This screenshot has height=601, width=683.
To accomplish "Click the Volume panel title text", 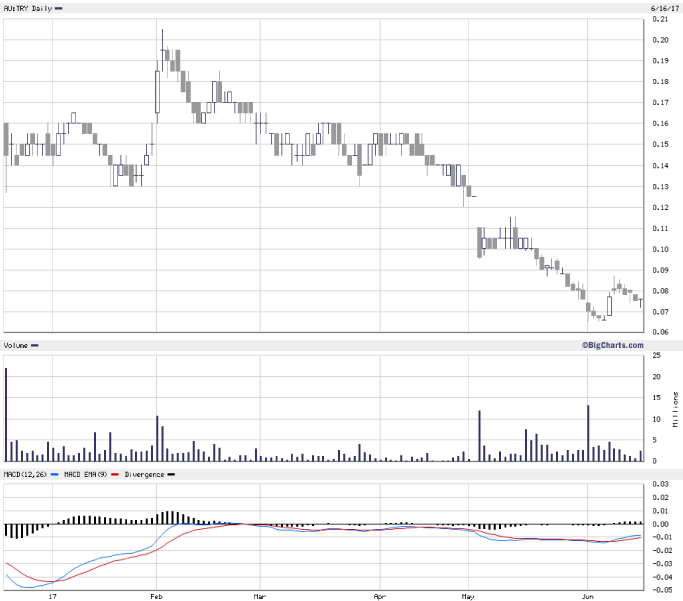I will click(16, 345).
